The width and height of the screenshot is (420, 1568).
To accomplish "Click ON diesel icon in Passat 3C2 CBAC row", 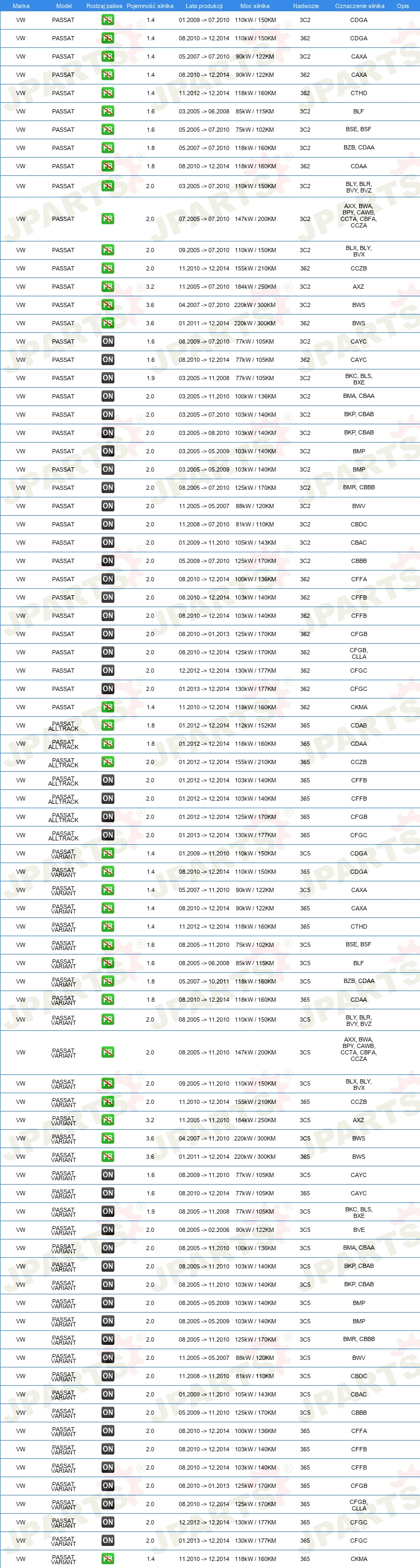I will coord(107,543).
